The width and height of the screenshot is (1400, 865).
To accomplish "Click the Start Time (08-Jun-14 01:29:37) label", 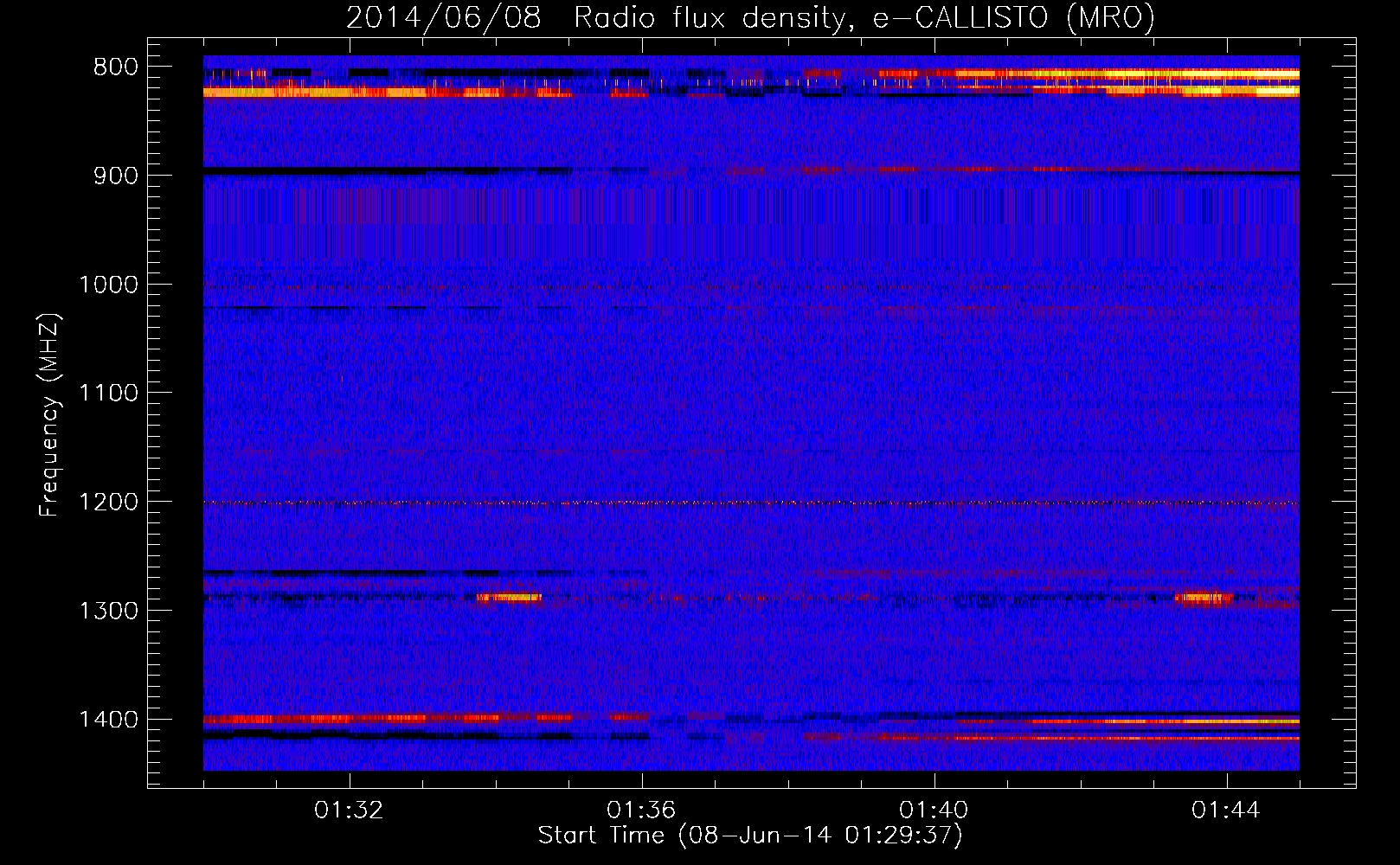I will click(750, 836).
